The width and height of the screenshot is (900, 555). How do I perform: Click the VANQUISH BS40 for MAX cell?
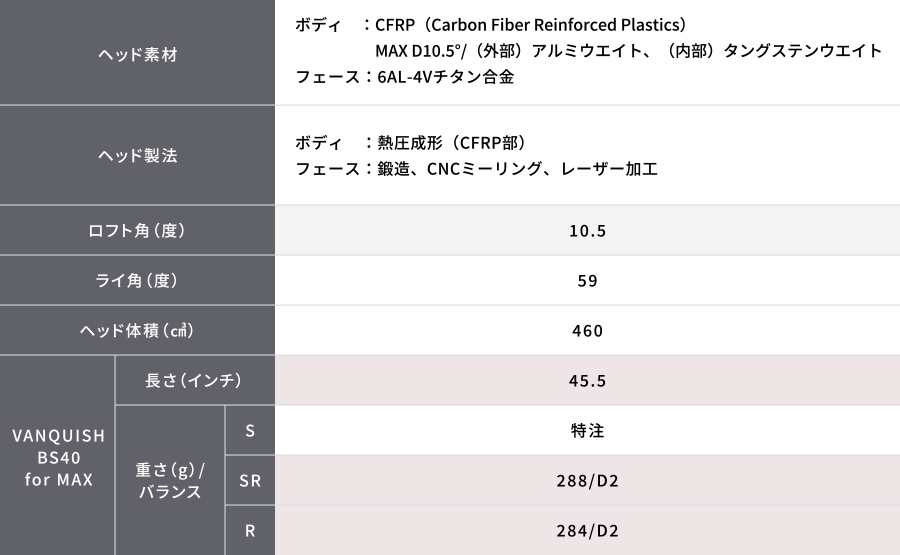pos(58,455)
